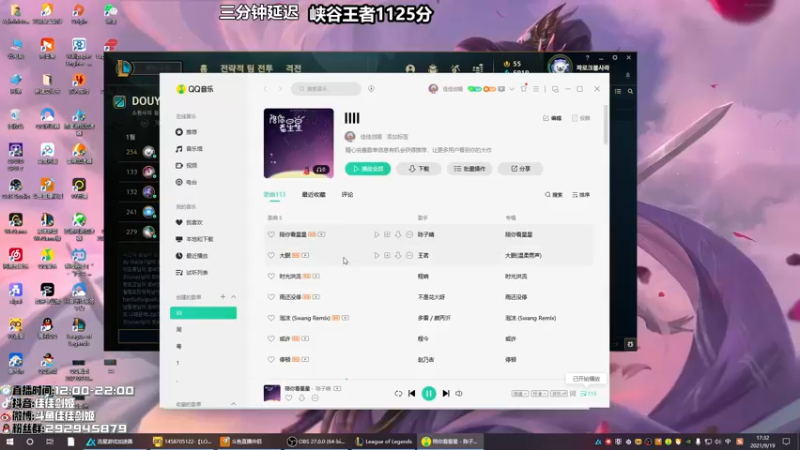Open MV icon for 泡沫 (Swang Remix)
800x450 pixels.
click(345, 318)
